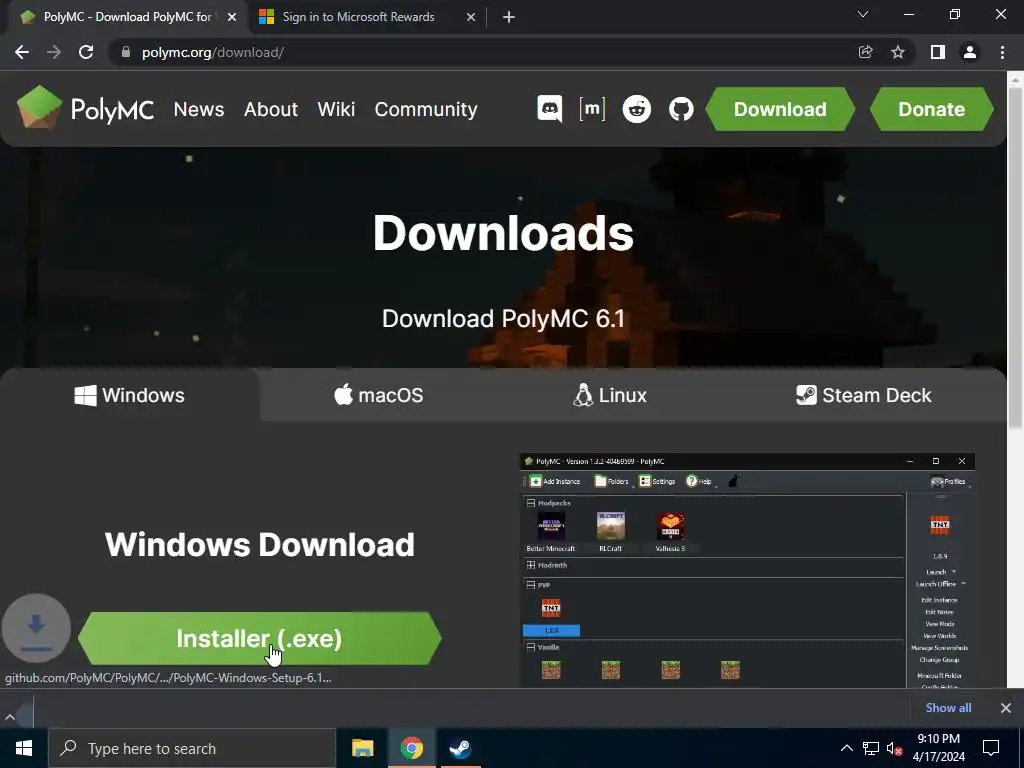1024x768 pixels.
Task: Open the About menu item
Action: click(x=271, y=109)
